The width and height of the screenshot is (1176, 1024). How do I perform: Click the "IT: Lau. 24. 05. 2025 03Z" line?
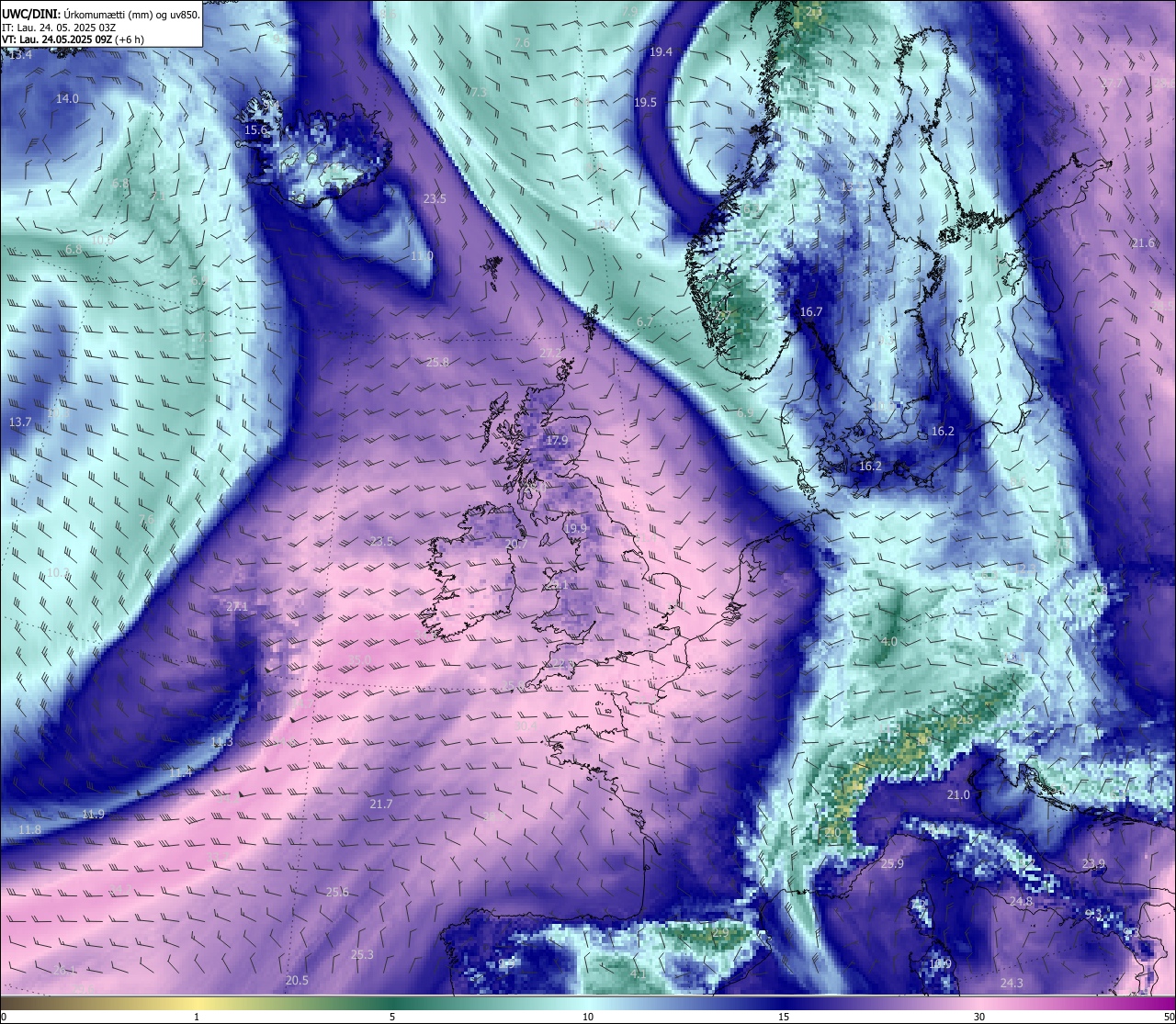(x=59, y=28)
